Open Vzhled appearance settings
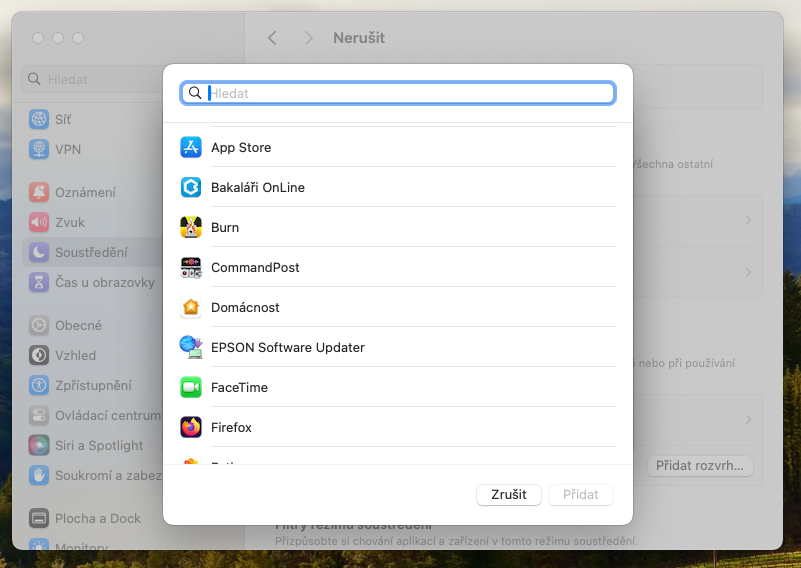This screenshot has height=568, width=801. pos(92,355)
